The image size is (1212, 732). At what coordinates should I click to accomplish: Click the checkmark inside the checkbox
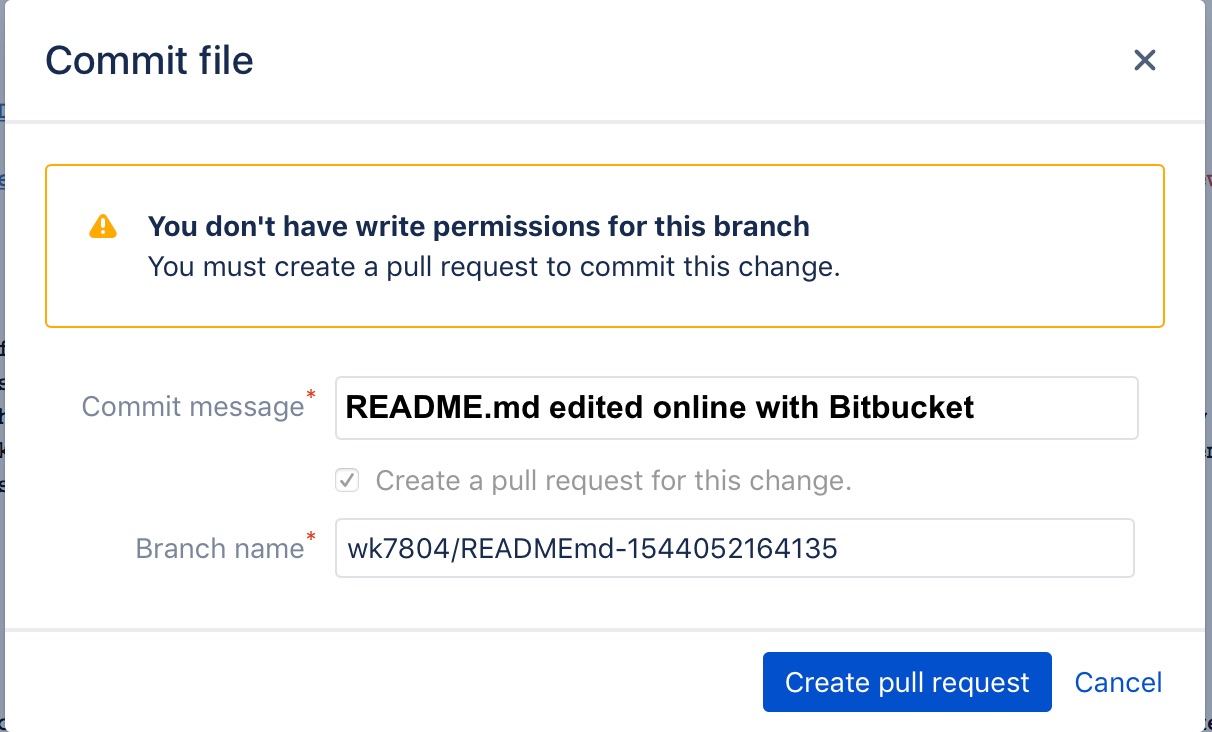tap(347, 480)
